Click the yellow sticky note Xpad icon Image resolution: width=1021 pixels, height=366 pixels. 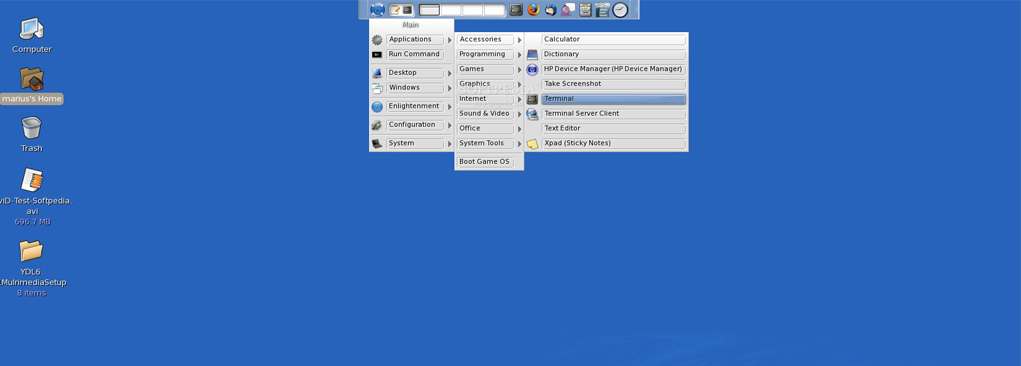click(533, 144)
